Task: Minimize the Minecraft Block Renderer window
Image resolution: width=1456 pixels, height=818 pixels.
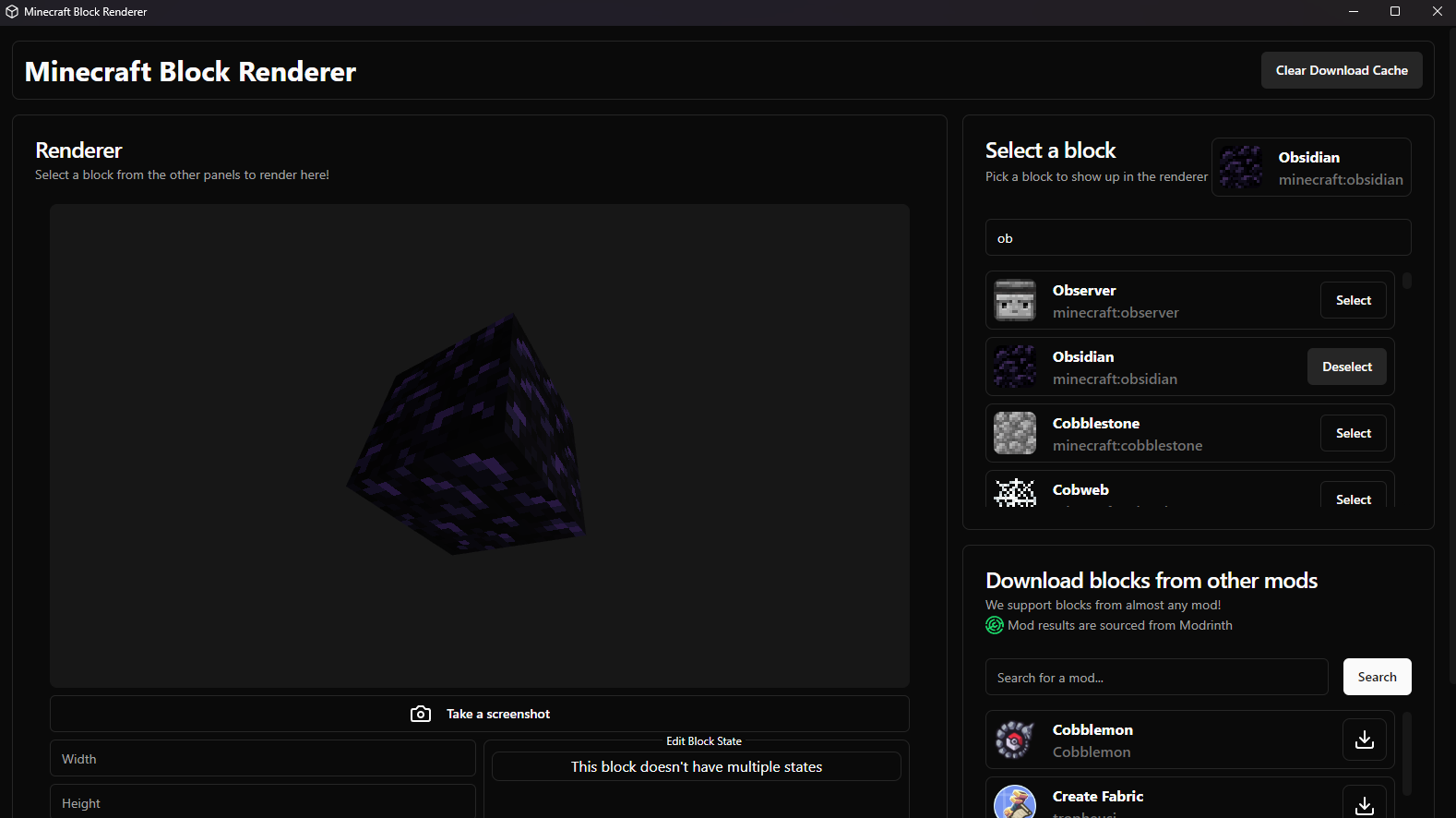Action: point(1354,12)
